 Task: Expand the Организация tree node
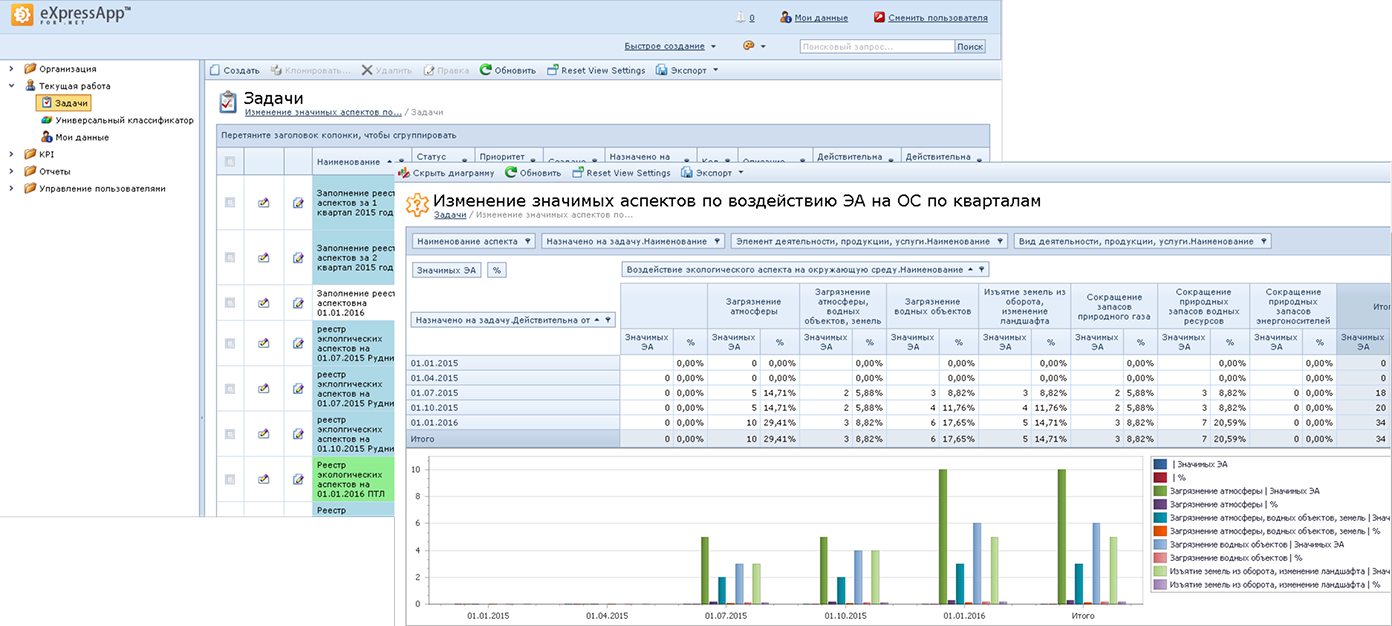11,69
